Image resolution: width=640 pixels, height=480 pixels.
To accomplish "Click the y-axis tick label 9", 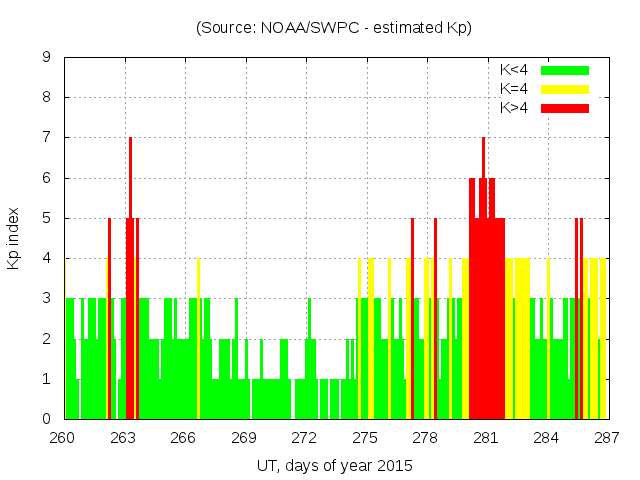I will click(x=46, y=57).
